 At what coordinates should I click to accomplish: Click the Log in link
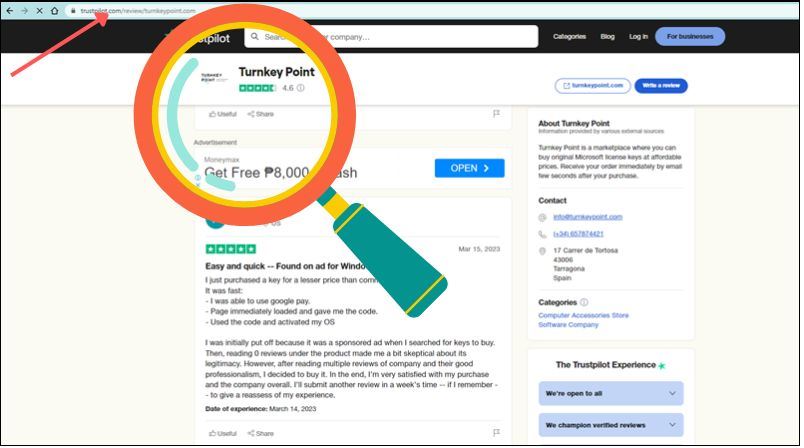pos(638,36)
